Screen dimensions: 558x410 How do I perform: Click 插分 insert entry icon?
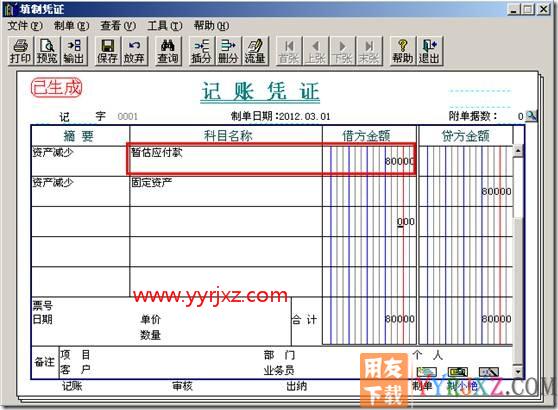pyautogui.click(x=201, y=51)
